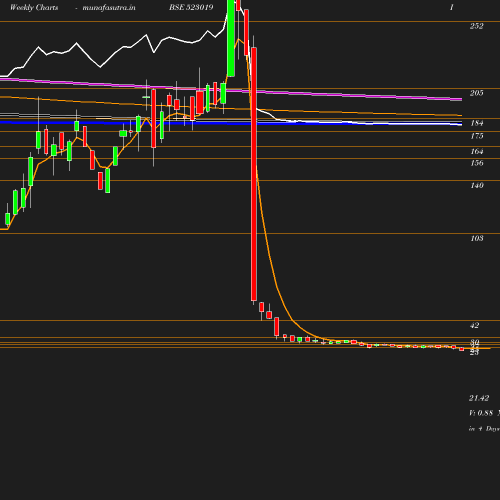Click the 'BSE 523019' symbol label

pyautogui.click(x=191, y=7)
